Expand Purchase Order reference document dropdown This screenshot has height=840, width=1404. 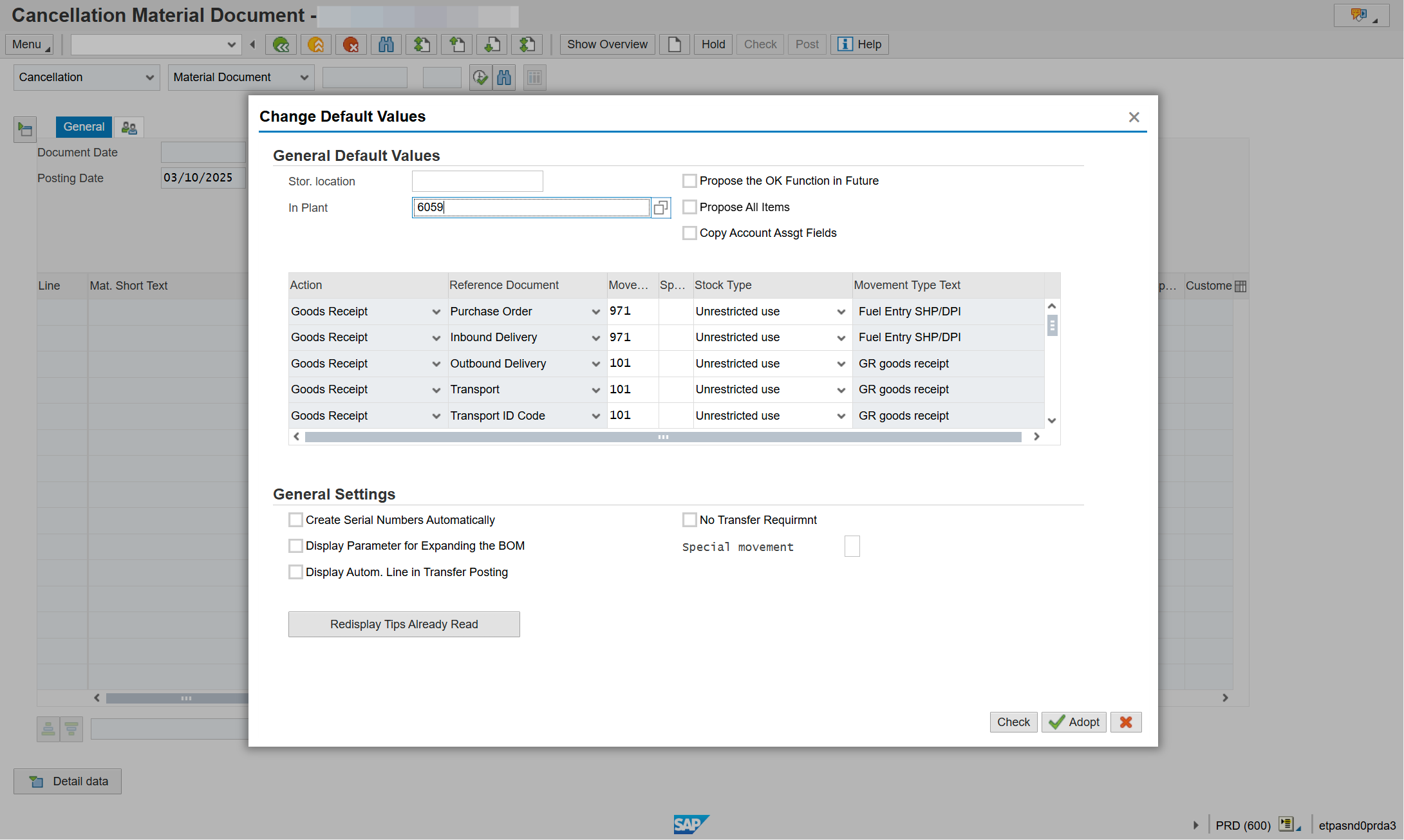[595, 312]
